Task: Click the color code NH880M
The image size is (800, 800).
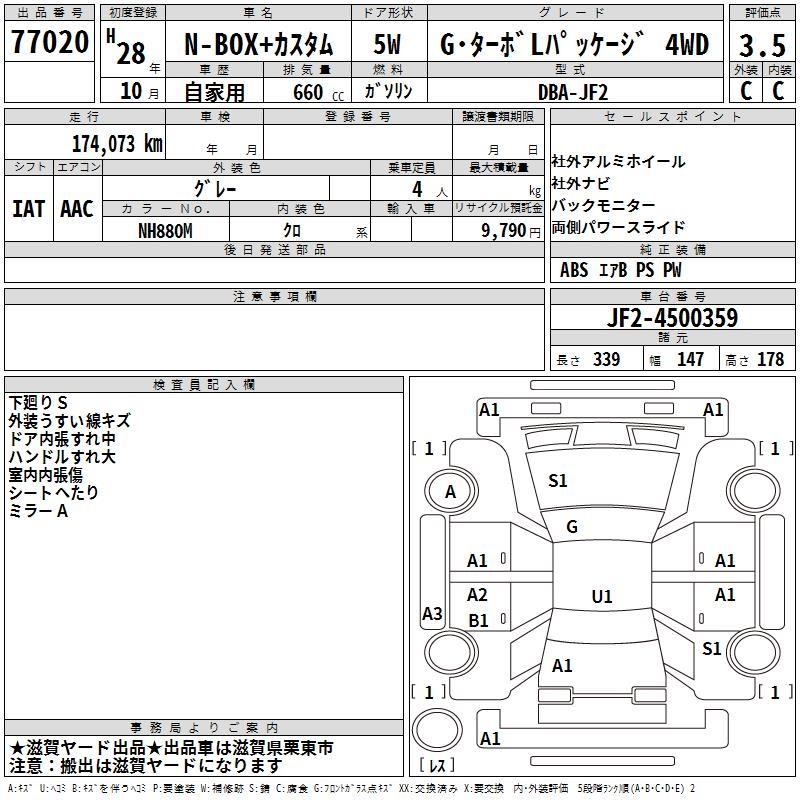Action: (166, 230)
